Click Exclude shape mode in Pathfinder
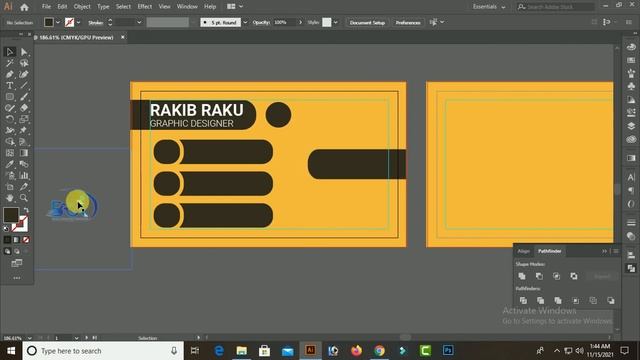 point(574,276)
